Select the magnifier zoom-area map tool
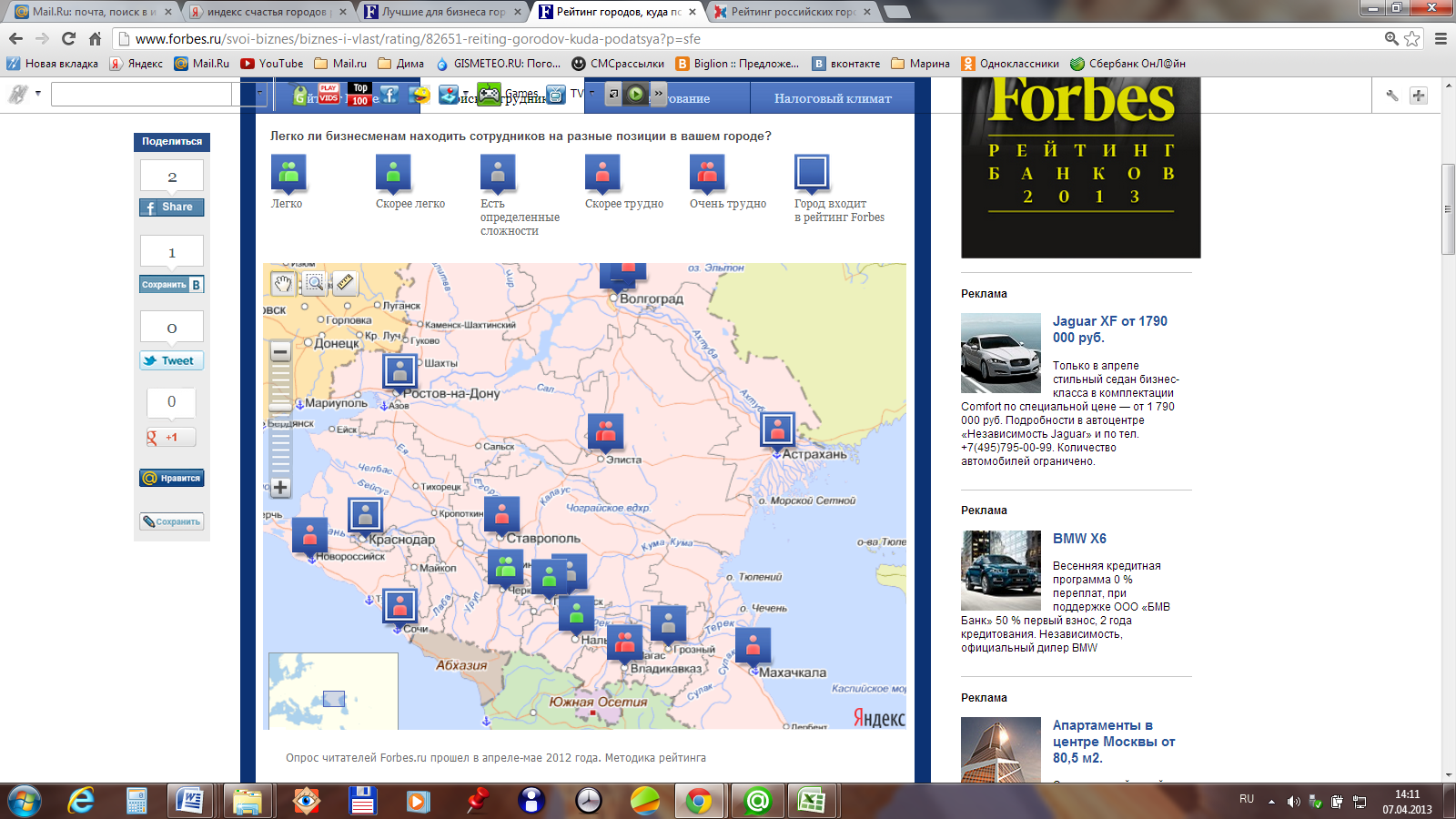The image size is (1456, 819). pyautogui.click(x=314, y=283)
